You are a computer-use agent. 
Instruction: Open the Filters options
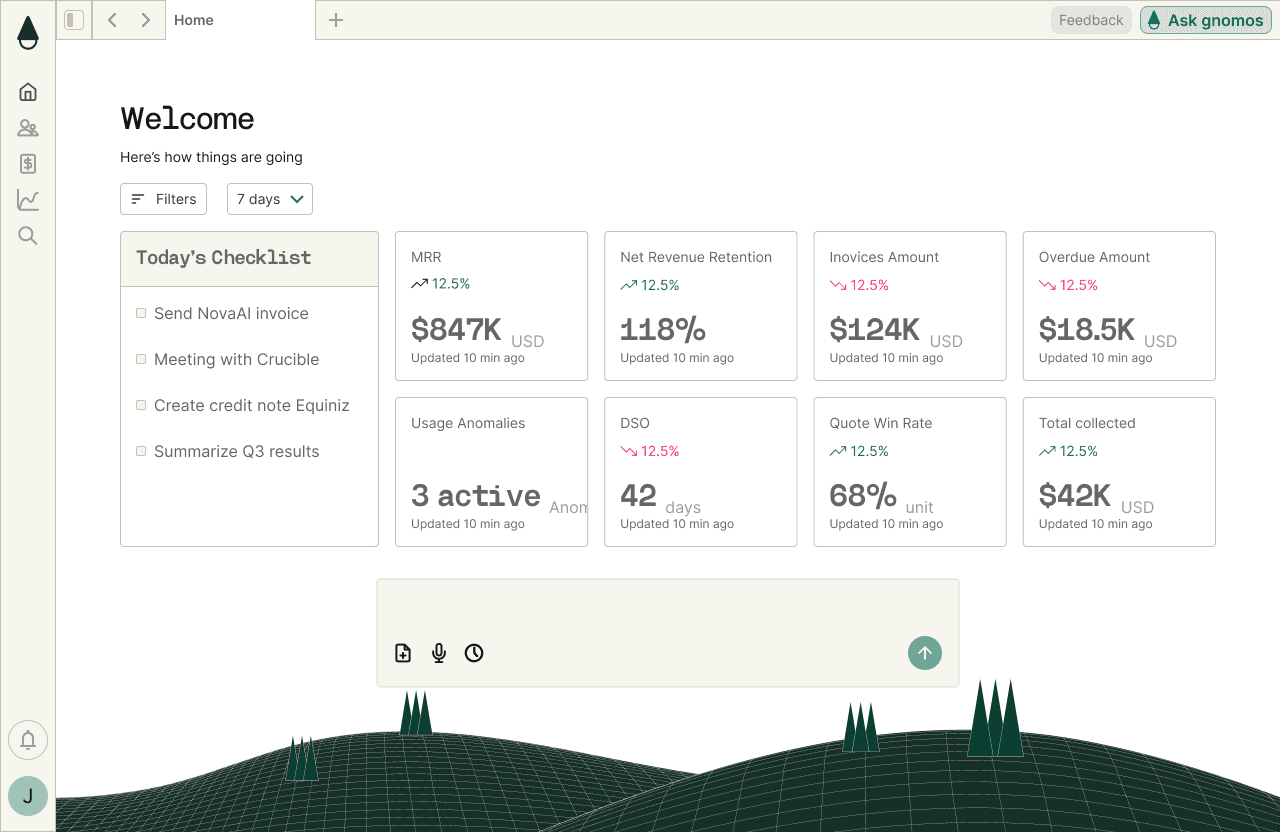[163, 199]
